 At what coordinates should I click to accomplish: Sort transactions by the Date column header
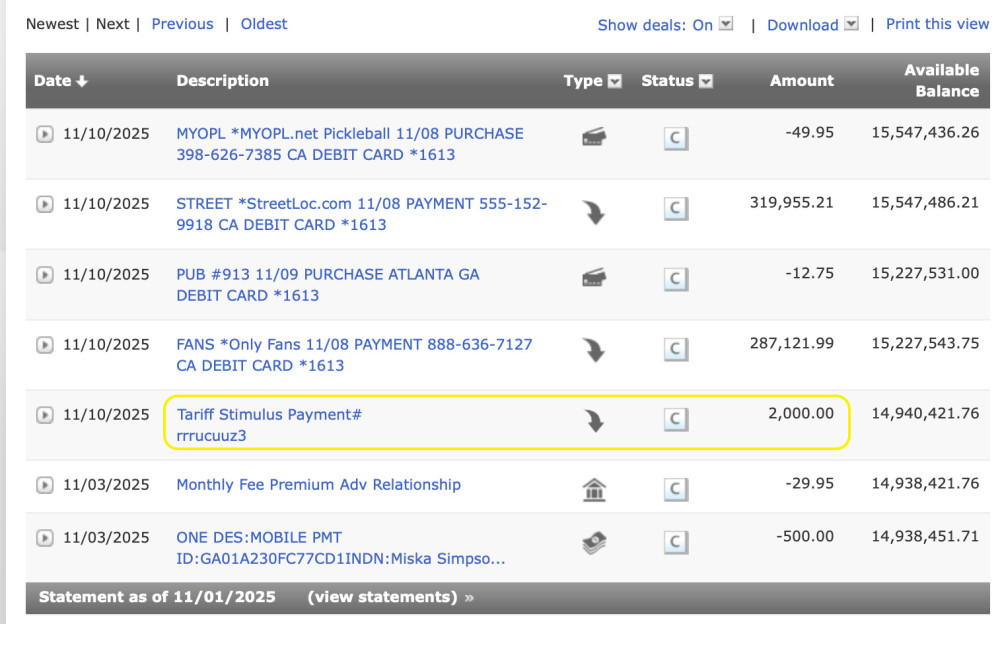(60, 81)
